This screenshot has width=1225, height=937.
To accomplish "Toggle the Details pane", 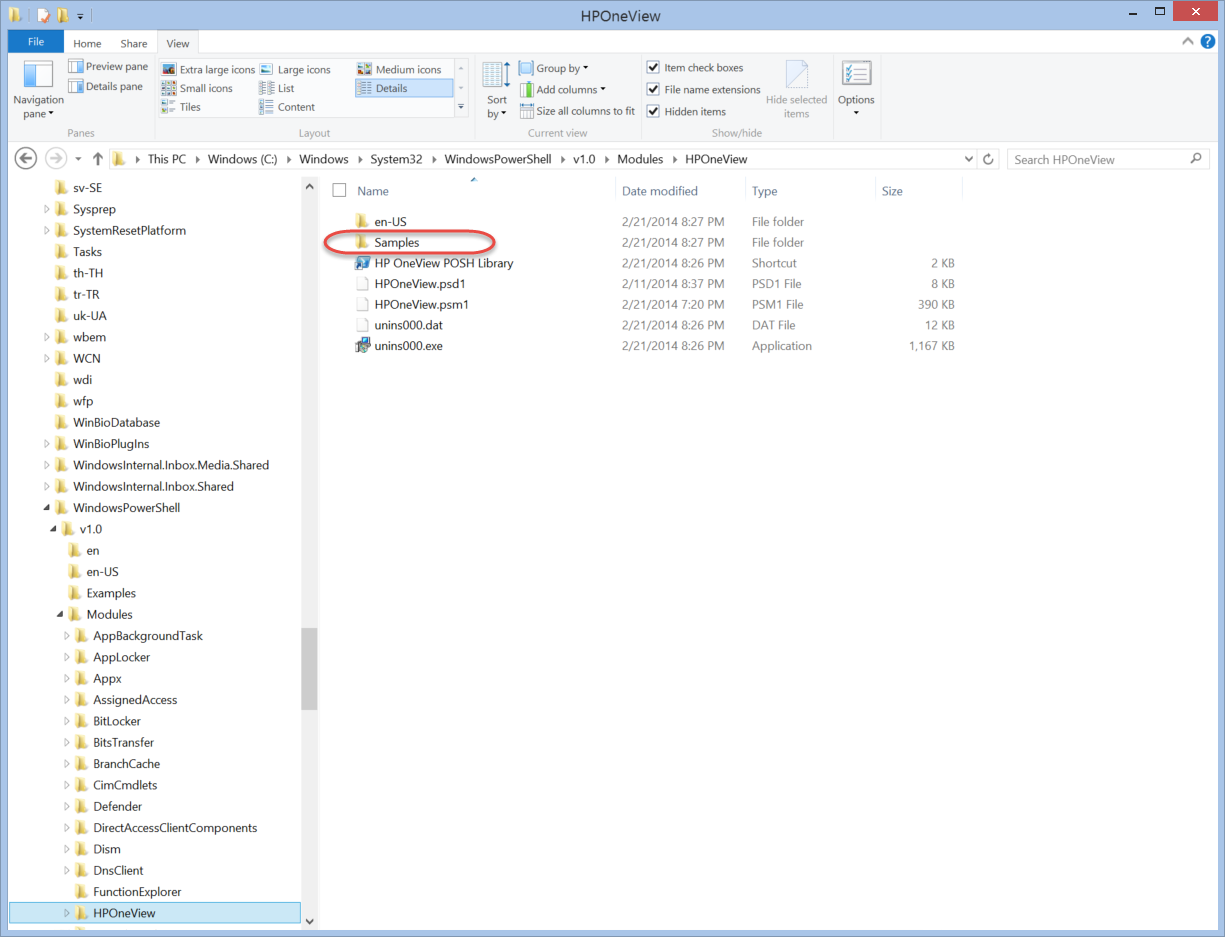I will coord(106,86).
